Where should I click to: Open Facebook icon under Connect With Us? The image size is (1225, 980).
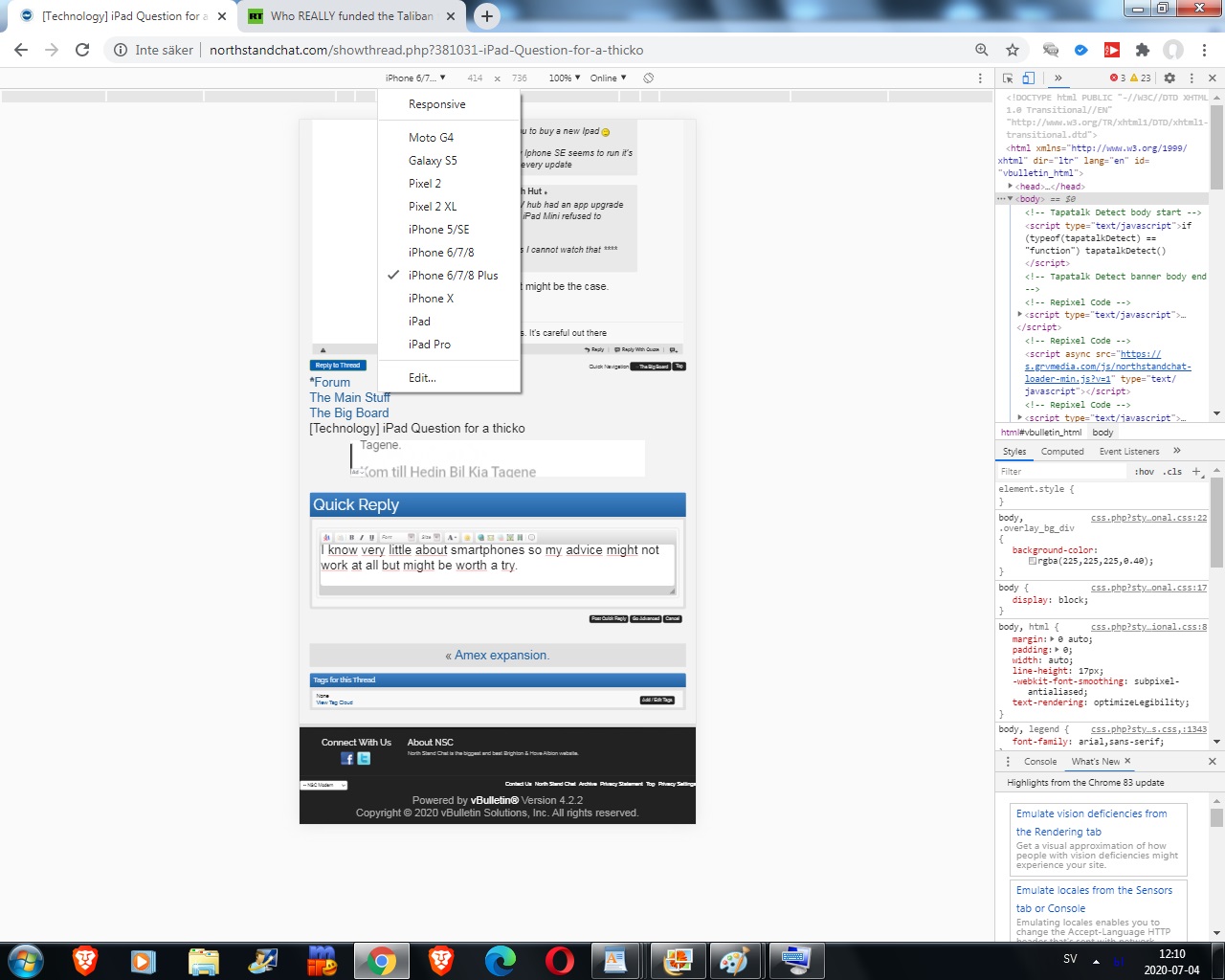coord(347,758)
